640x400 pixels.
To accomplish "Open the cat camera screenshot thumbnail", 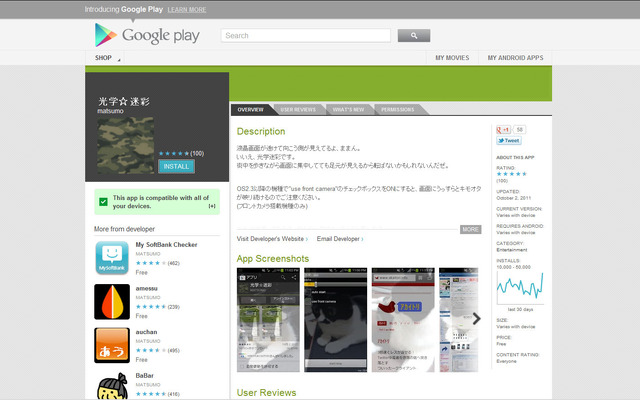I will tap(336, 320).
